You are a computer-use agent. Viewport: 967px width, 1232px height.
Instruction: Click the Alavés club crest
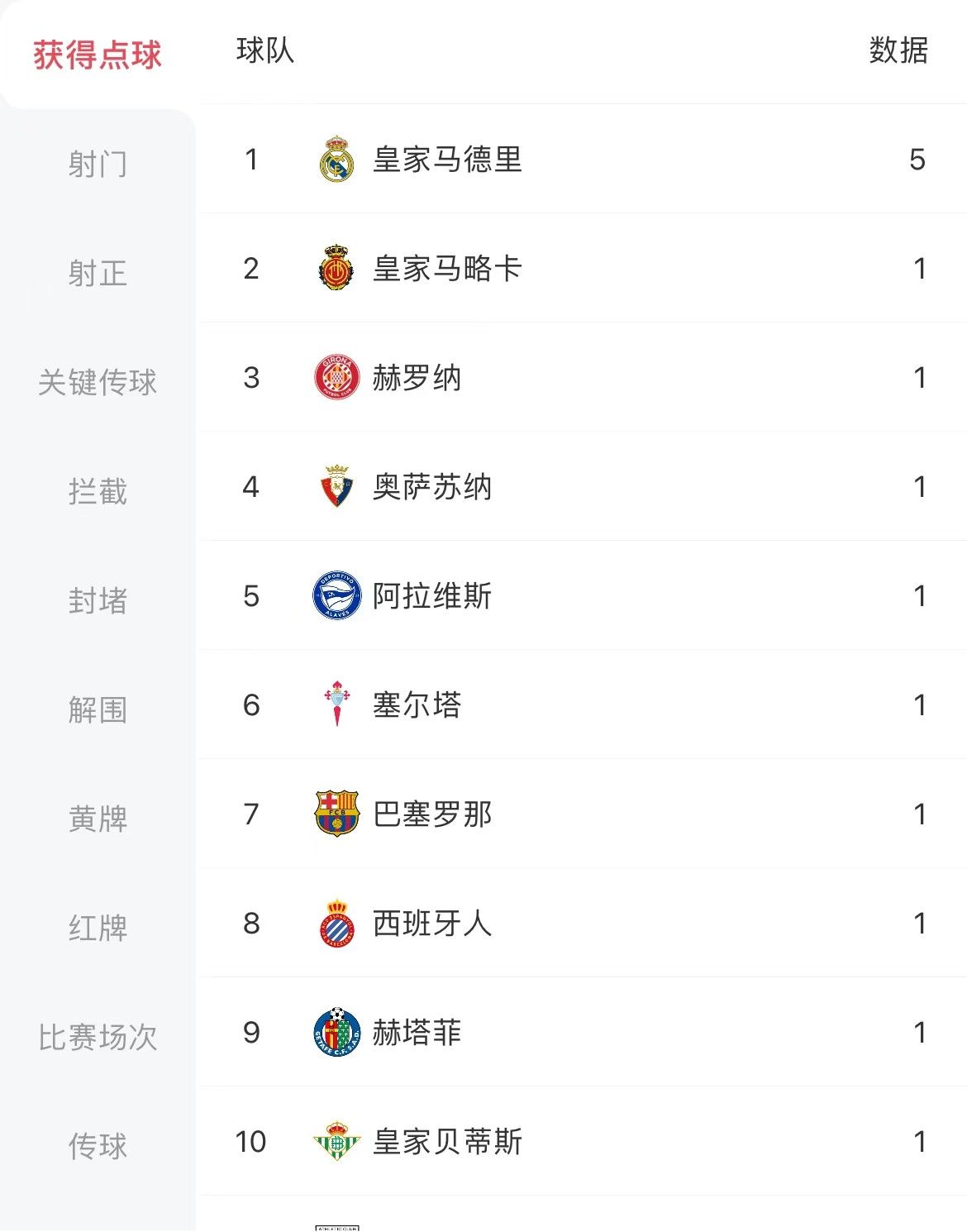pyautogui.click(x=336, y=596)
